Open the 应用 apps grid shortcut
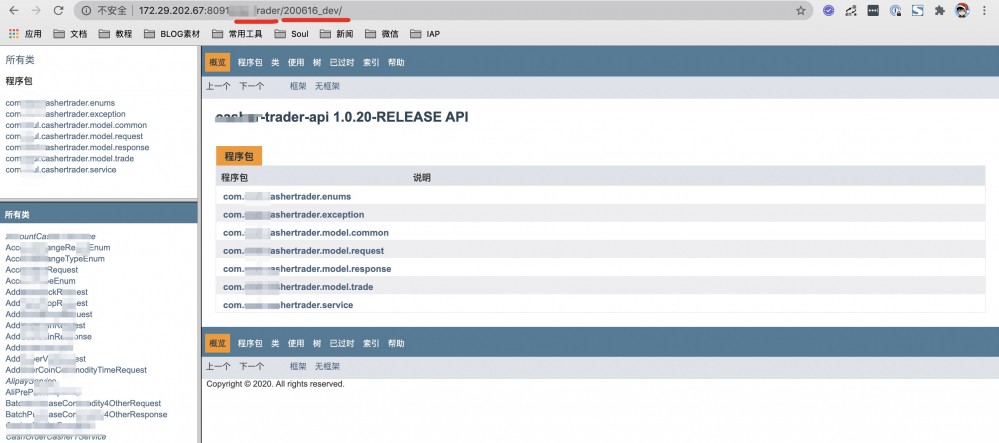This screenshot has height=443, width=999. click(25, 34)
